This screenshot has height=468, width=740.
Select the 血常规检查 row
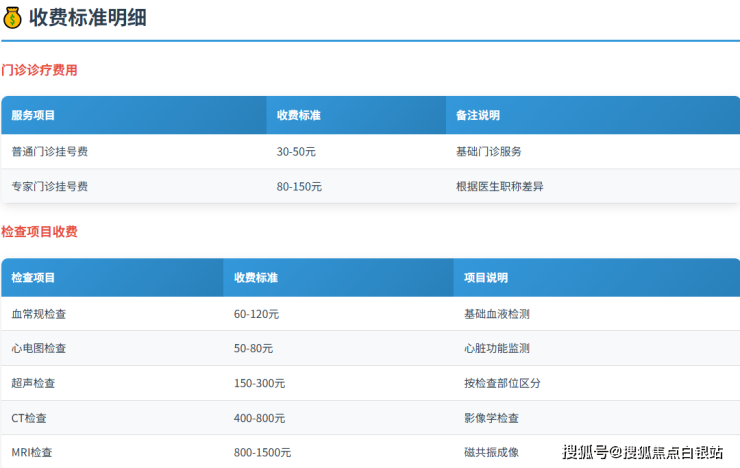[x=39, y=314]
